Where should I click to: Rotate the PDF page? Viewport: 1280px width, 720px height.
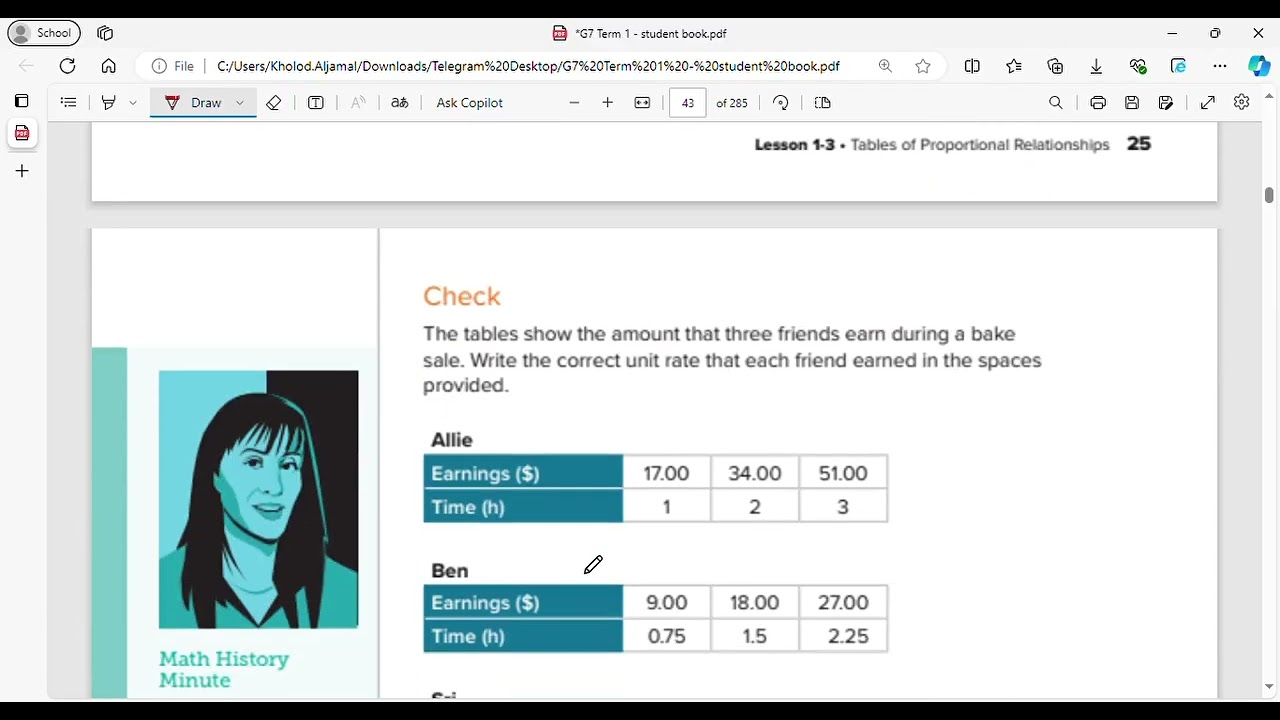(x=781, y=102)
